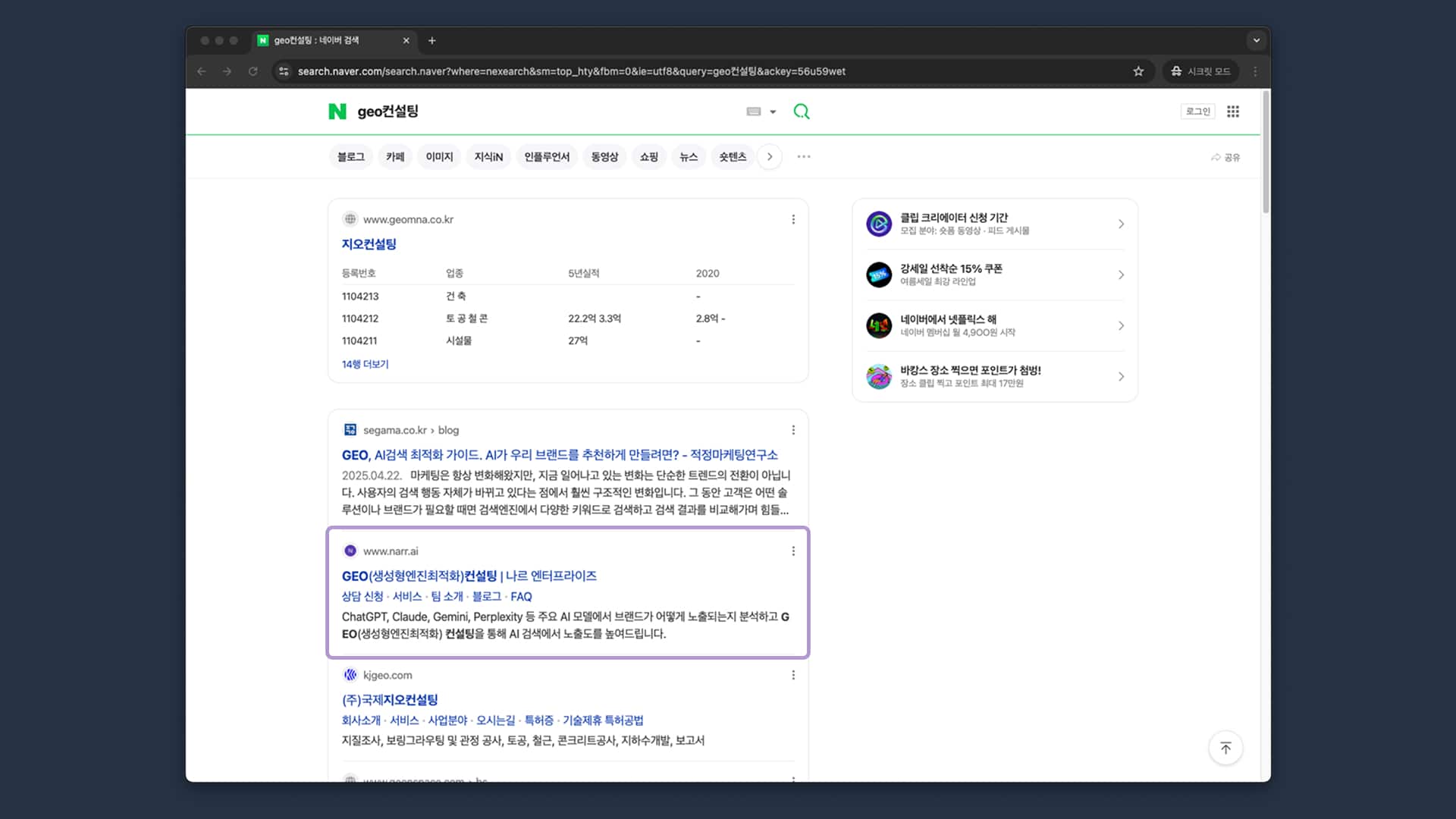Expand more search categories with the right chevron
This screenshot has height=819, width=1456.
click(770, 156)
